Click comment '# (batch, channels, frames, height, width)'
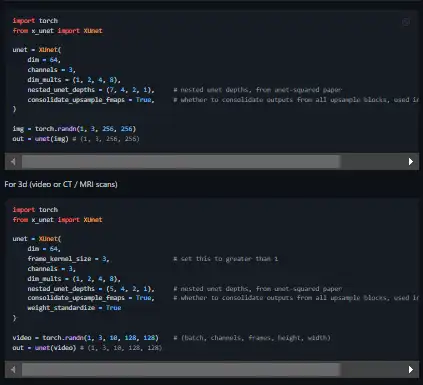The width and height of the screenshot is (423, 385). pyautogui.click(x=252, y=338)
